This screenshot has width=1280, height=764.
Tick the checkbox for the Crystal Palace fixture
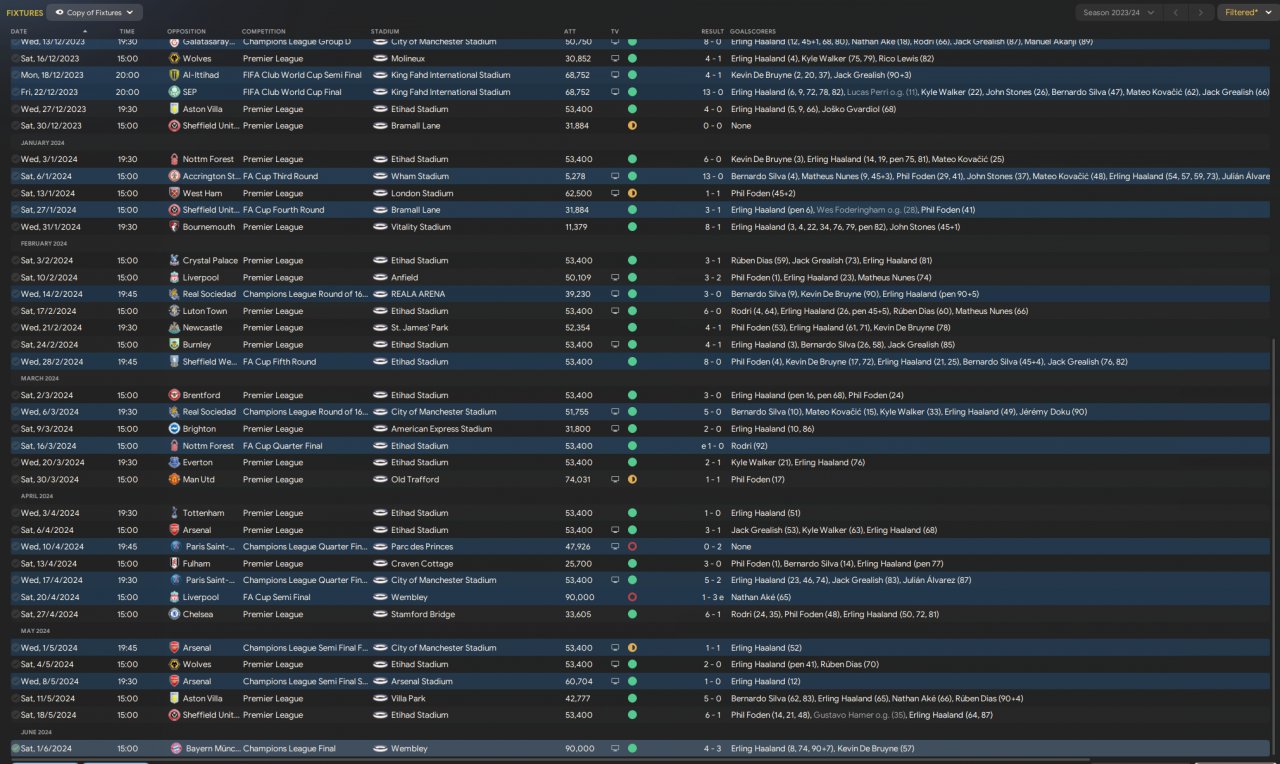pos(15,261)
